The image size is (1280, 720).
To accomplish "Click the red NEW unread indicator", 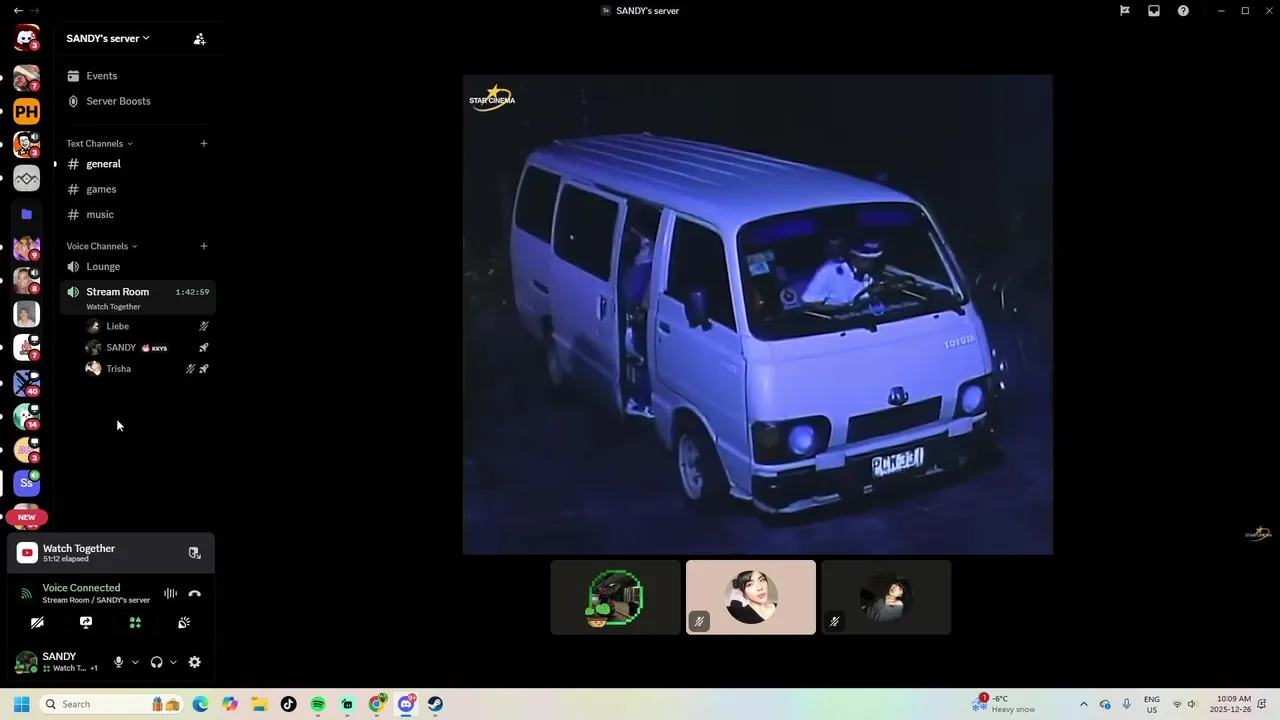I will (x=27, y=517).
